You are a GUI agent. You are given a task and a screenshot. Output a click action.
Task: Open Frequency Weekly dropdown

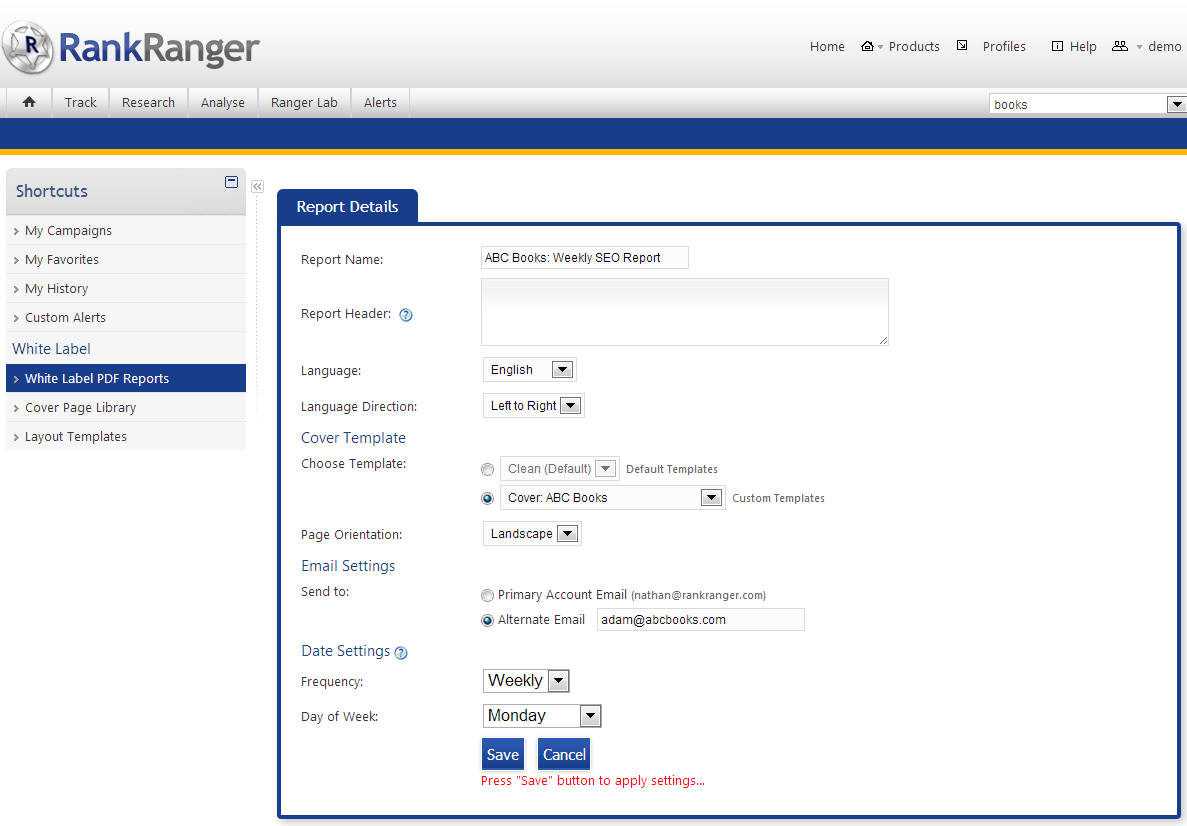click(526, 681)
